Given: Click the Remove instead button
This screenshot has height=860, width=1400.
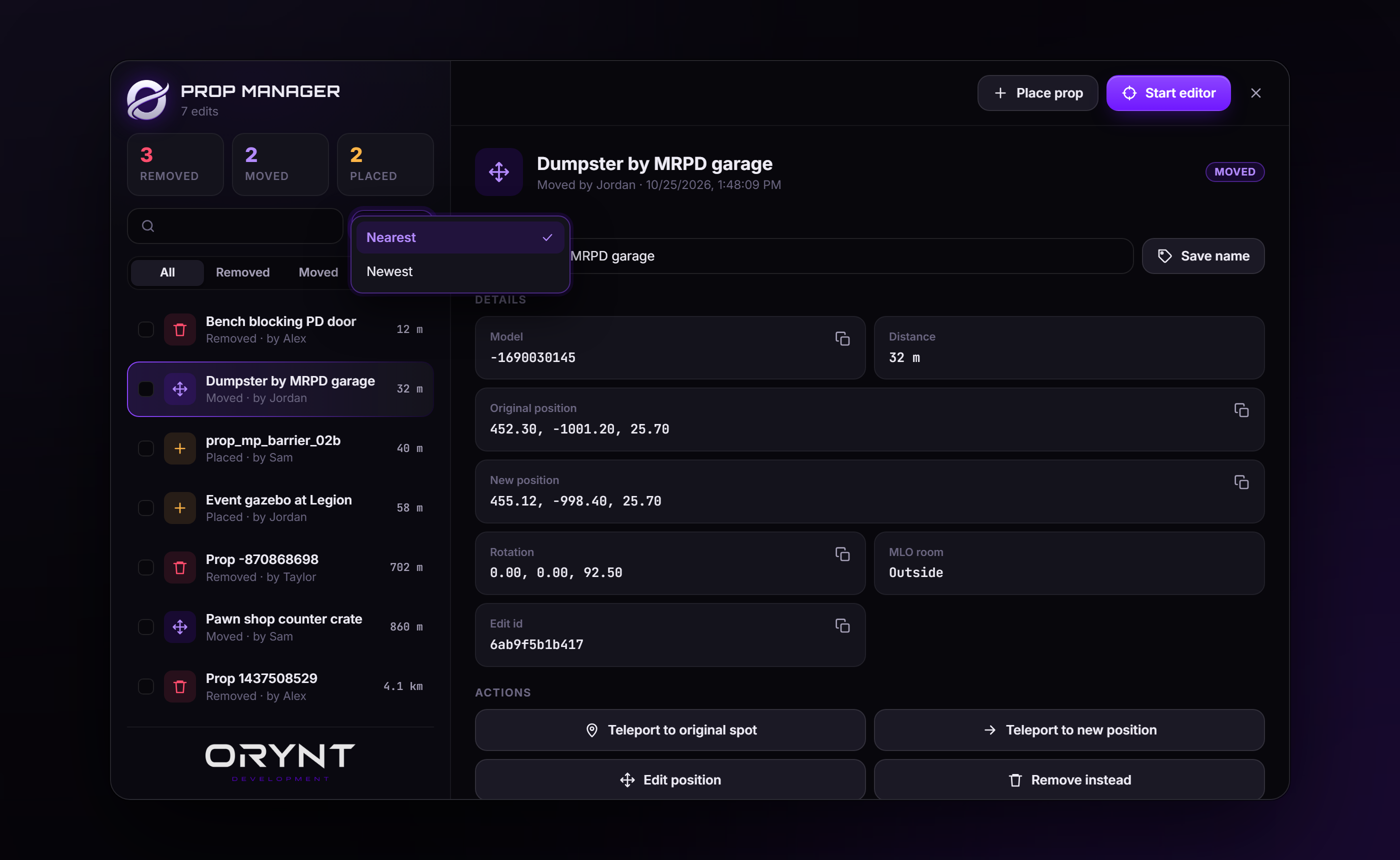Looking at the screenshot, I should (1069, 780).
